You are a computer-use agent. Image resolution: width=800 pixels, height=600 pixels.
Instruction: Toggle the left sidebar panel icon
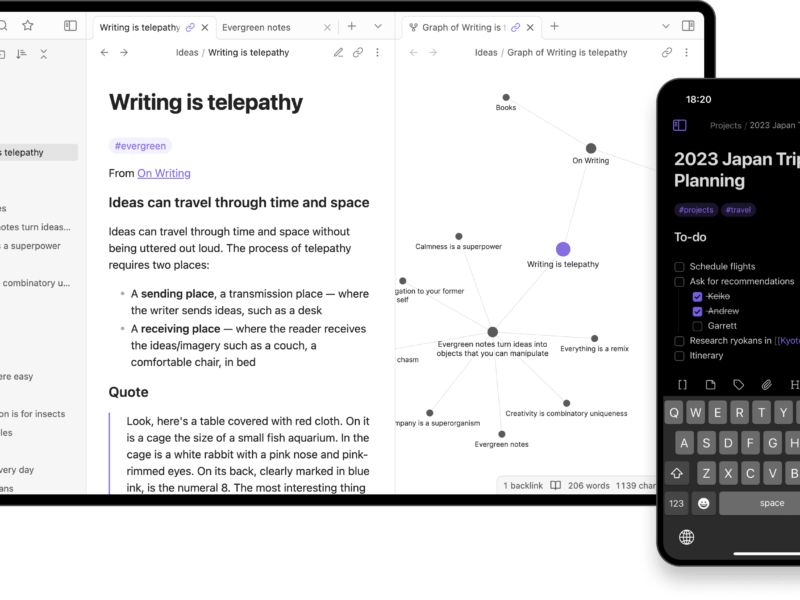pyautogui.click(x=70, y=26)
